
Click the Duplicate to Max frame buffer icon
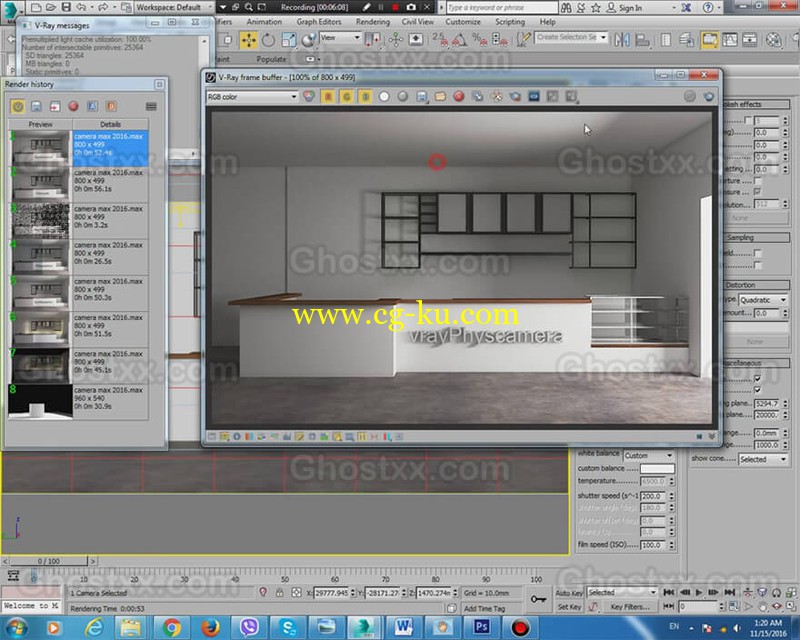[478, 96]
